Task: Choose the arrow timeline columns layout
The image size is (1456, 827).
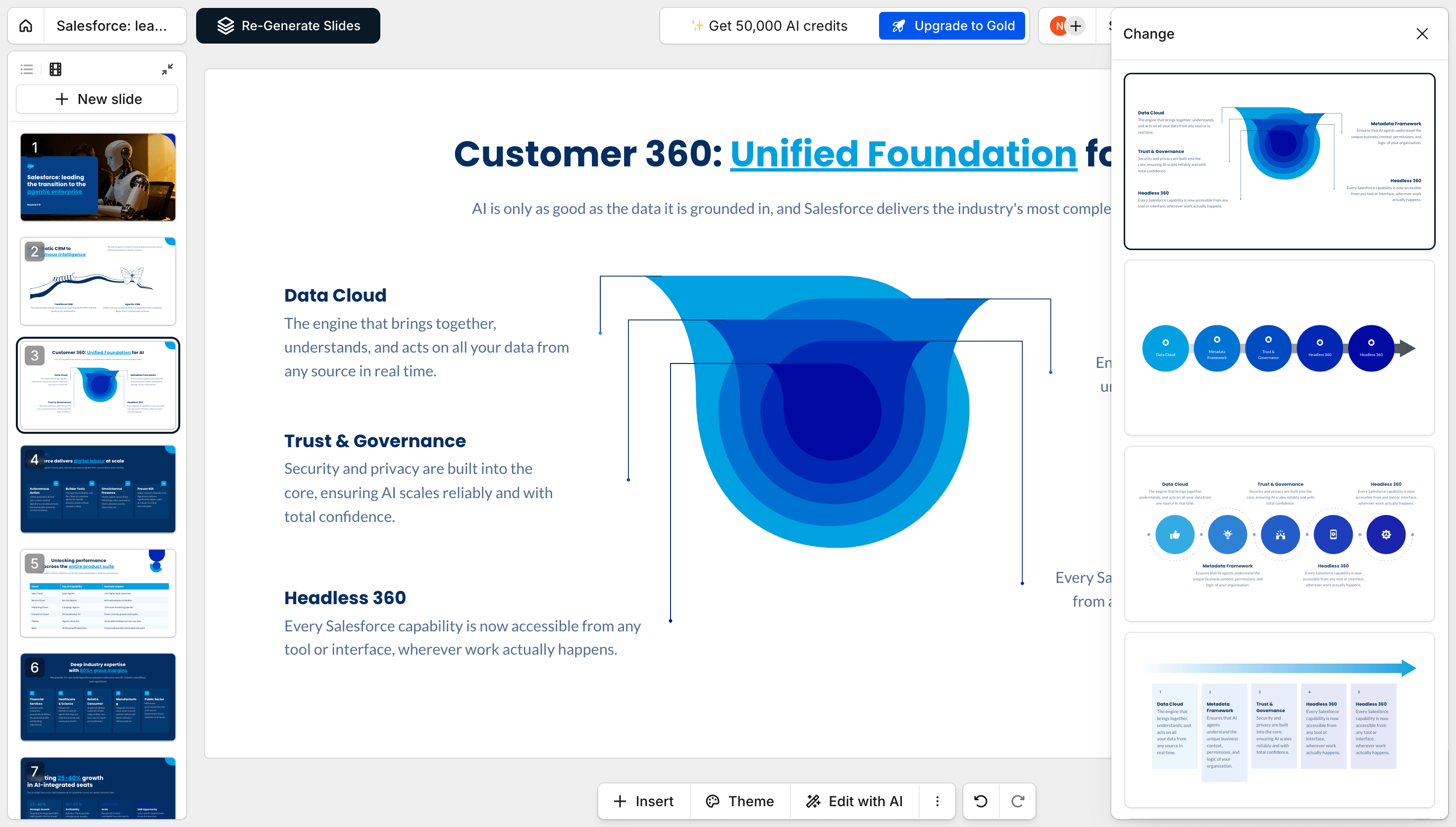Action: click(x=1279, y=720)
